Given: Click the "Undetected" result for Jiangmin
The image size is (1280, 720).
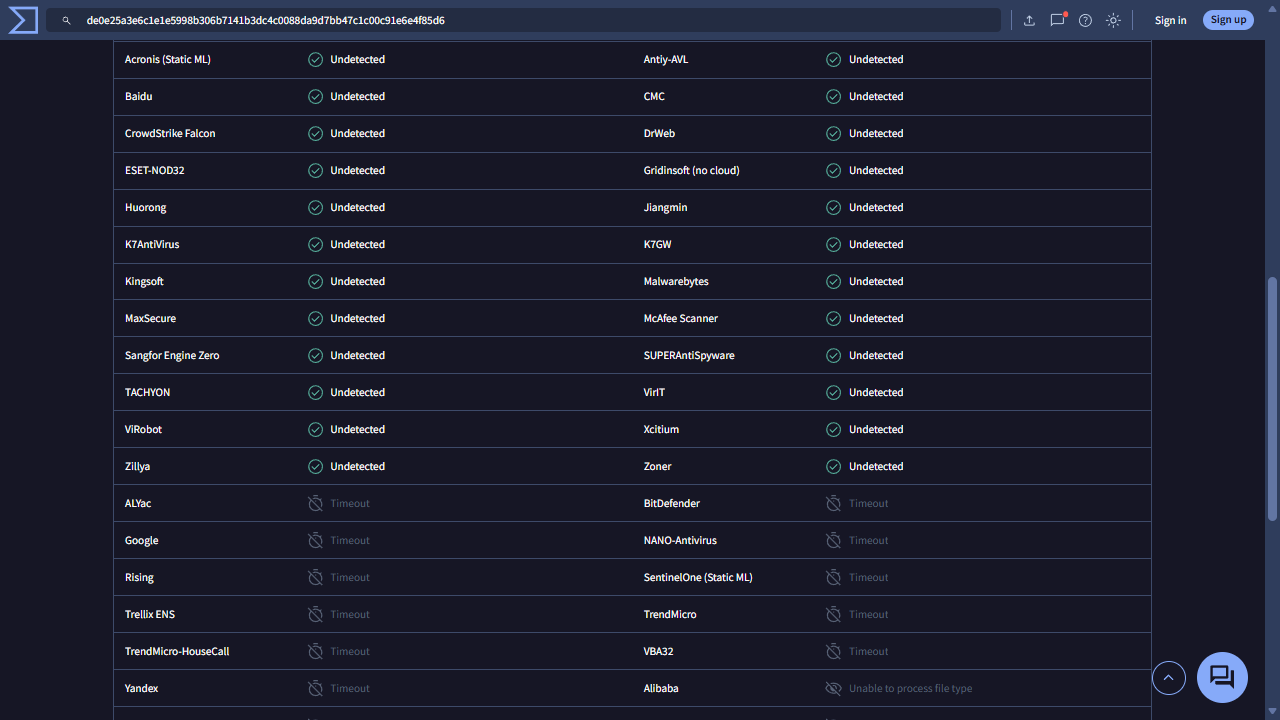Looking at the screenshot, I should (876, 208).
